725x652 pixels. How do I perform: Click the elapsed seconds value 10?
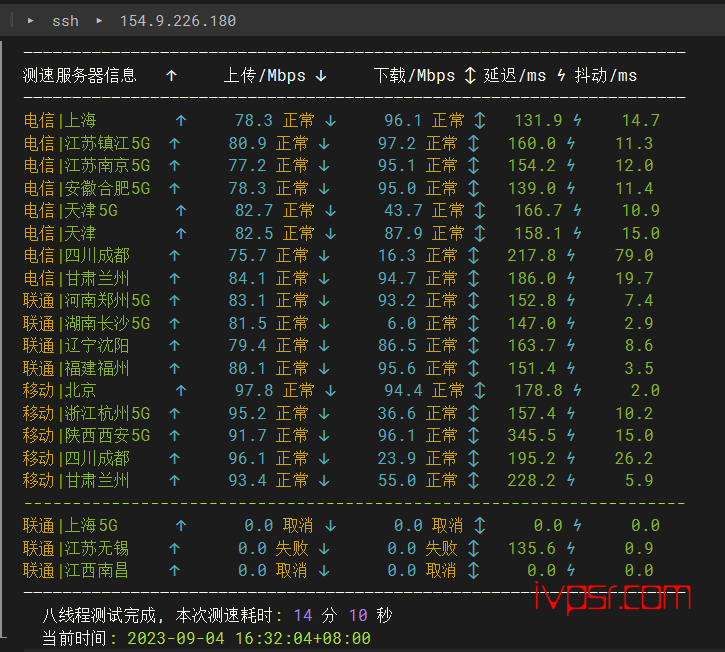(358, 615)
